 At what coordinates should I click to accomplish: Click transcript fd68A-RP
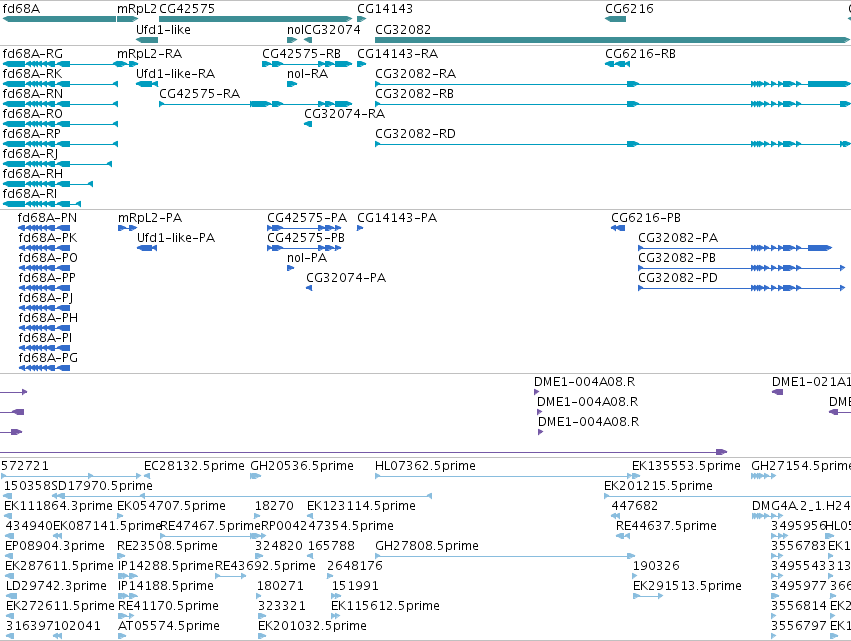point(31,134)
